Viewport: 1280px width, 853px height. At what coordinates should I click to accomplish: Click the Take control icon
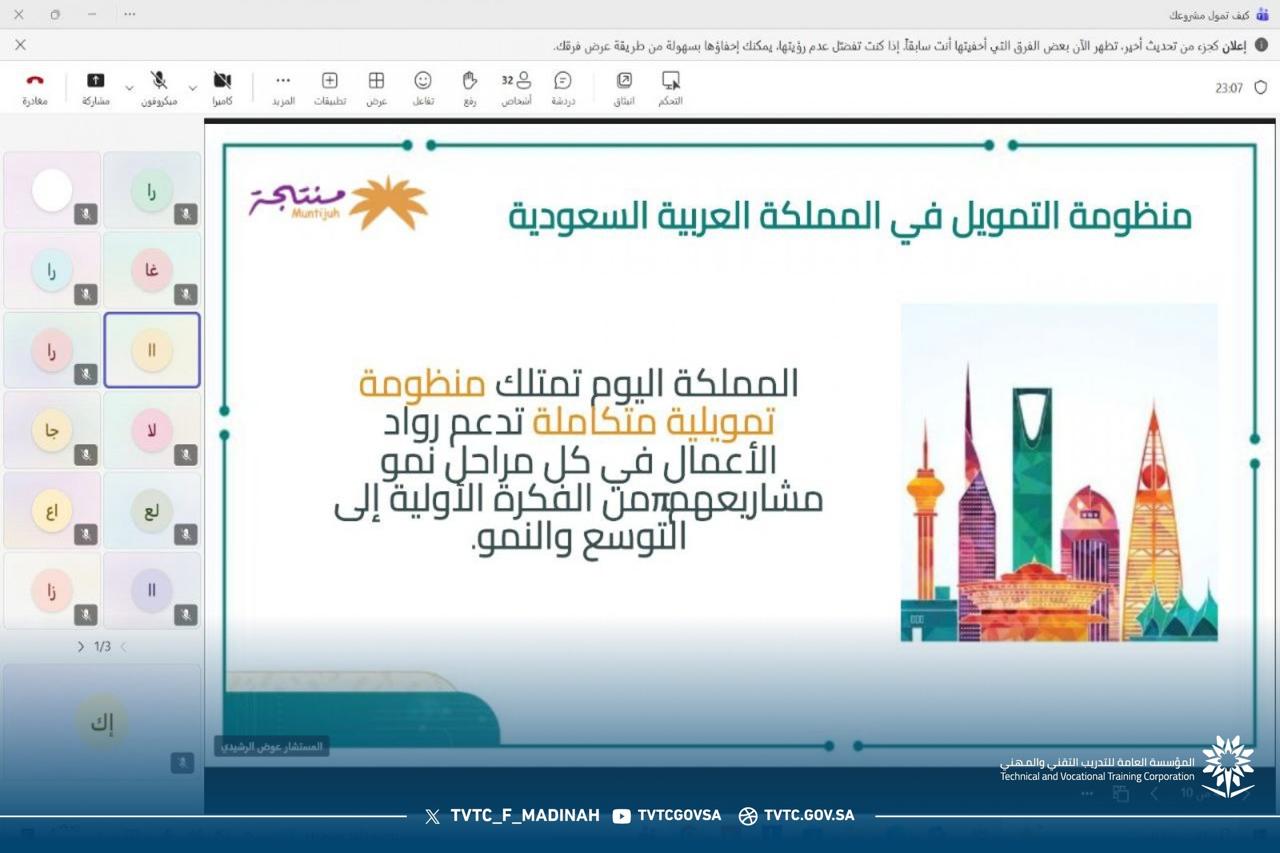pyautogui.click(x=671, y=88)
